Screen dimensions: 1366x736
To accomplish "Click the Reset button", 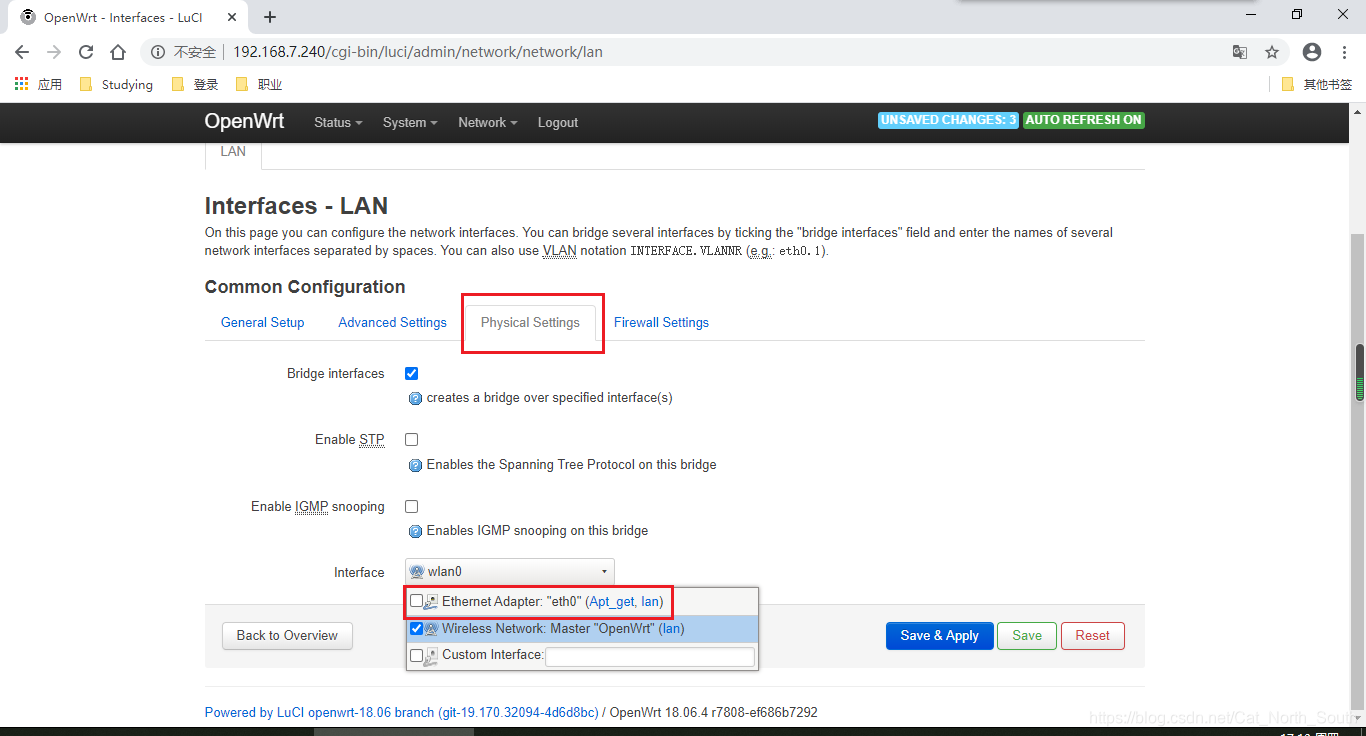I will (x=1093, y=635).
